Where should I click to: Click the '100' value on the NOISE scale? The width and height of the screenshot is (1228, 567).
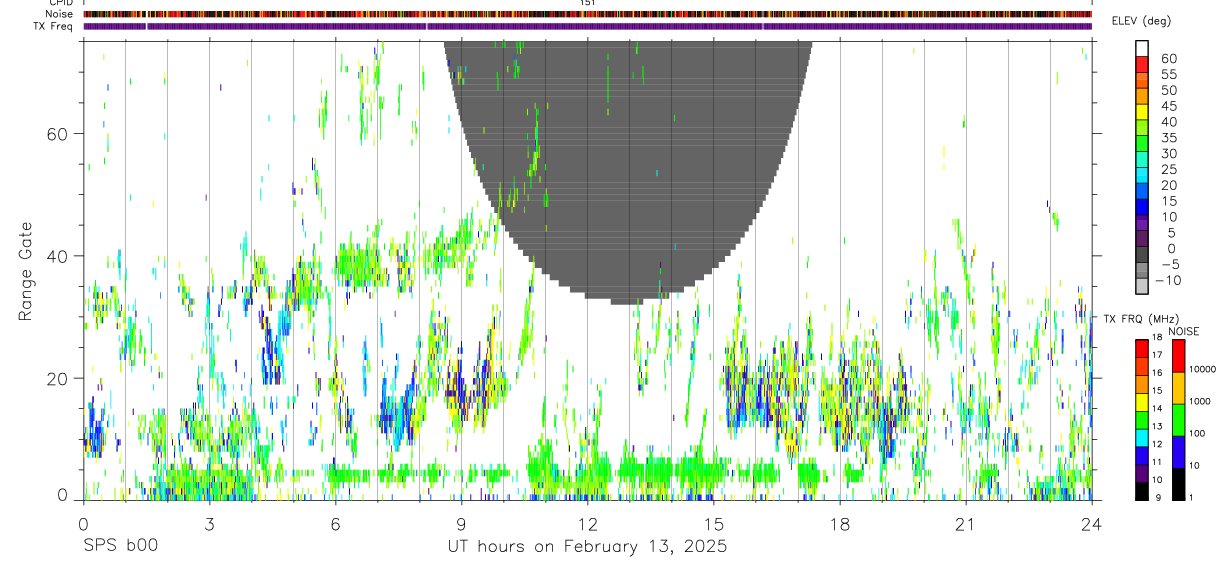[x=1198, y=433]
